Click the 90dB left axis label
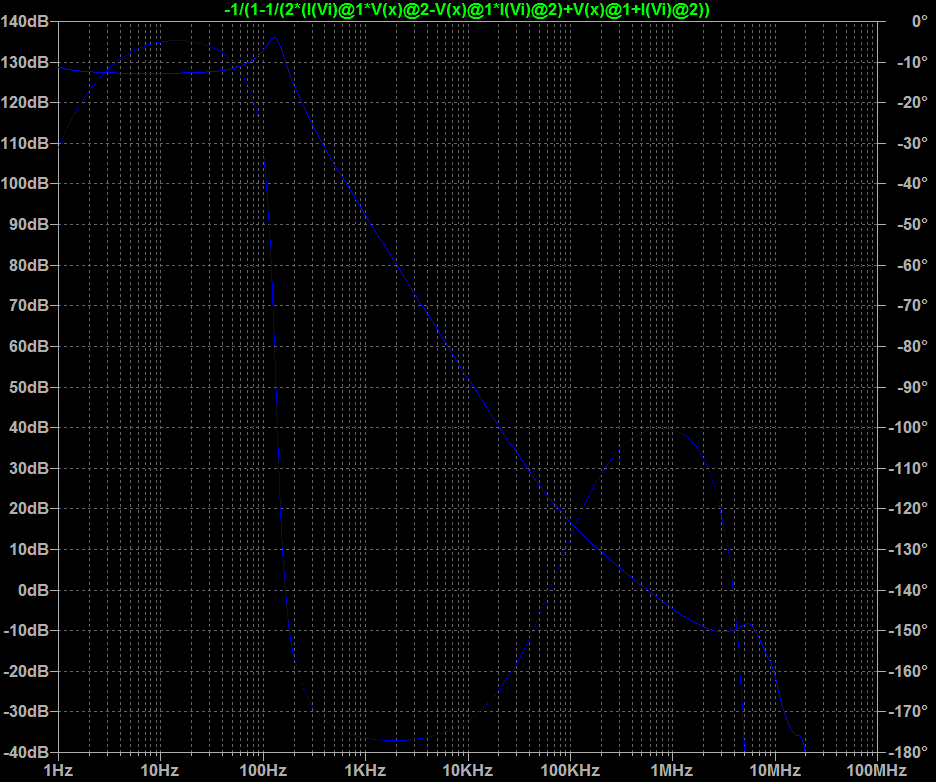Image resolution: width=936 pixels, height=782 pixels. click(29, 224)
